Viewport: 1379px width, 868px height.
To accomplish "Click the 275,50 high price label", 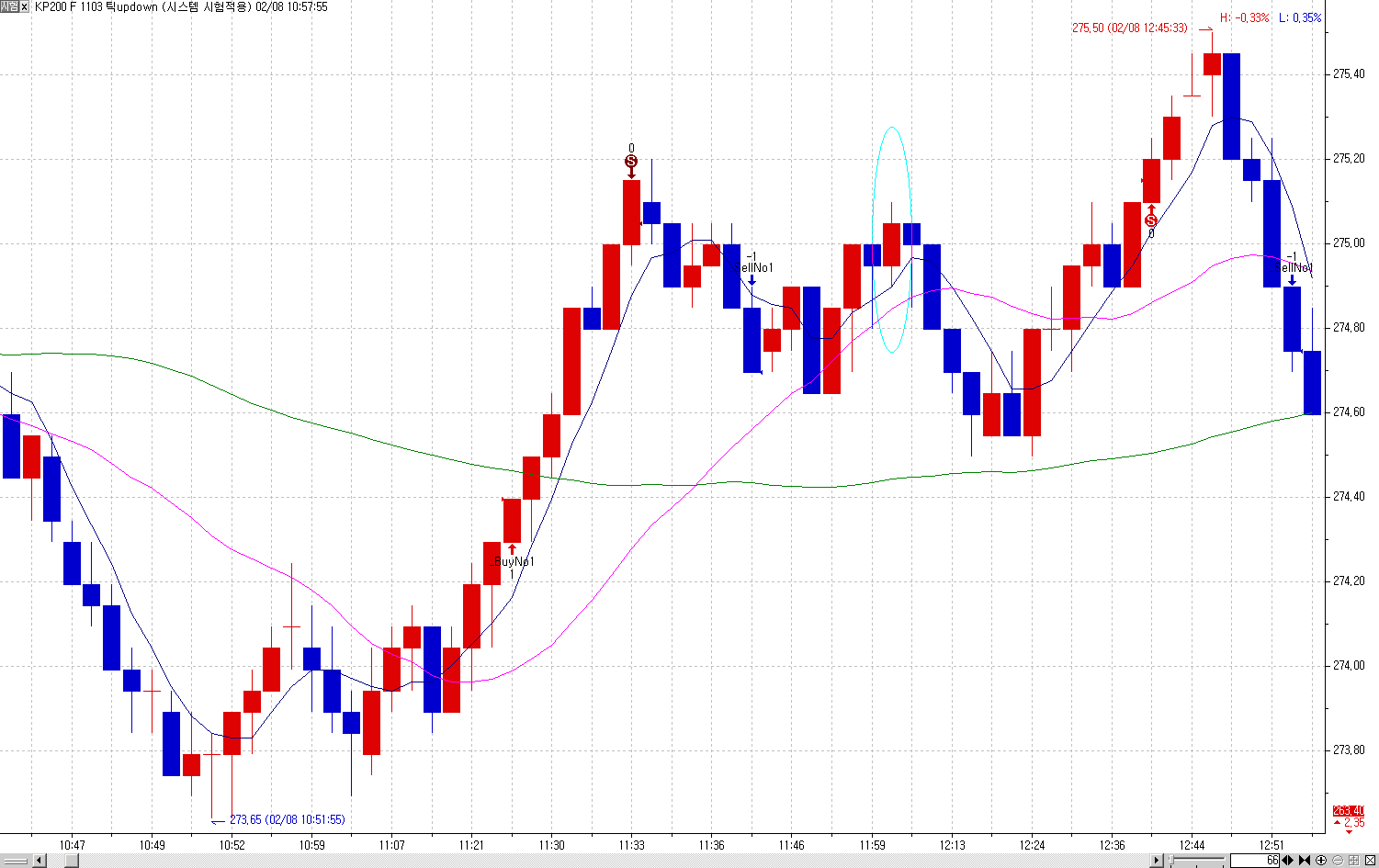I will 1129,28.
